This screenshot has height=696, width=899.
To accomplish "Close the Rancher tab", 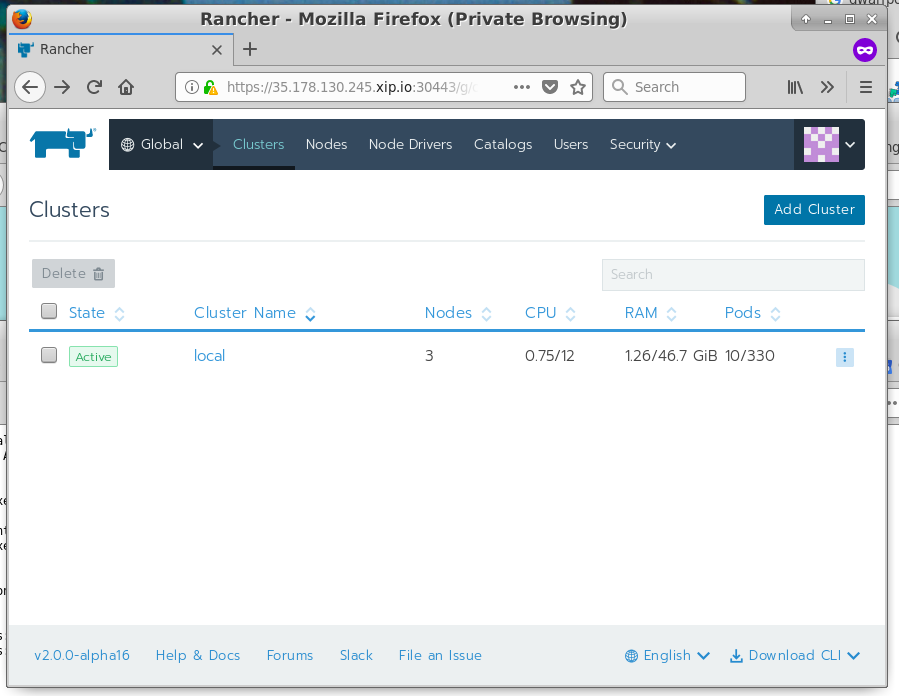I will pos(217,50).
